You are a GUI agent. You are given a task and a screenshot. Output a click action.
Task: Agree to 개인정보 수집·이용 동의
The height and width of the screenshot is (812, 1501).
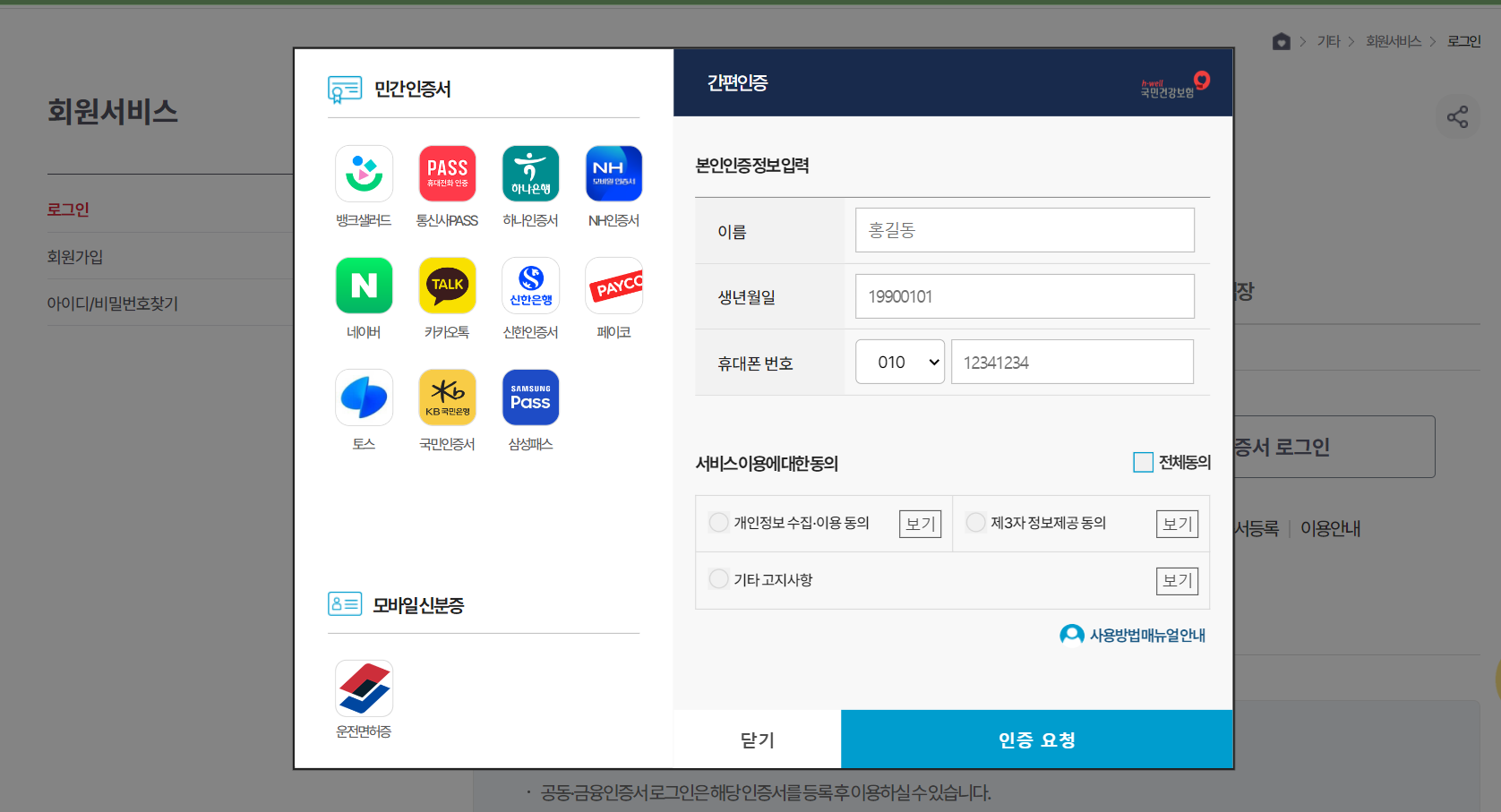point(718,522)
